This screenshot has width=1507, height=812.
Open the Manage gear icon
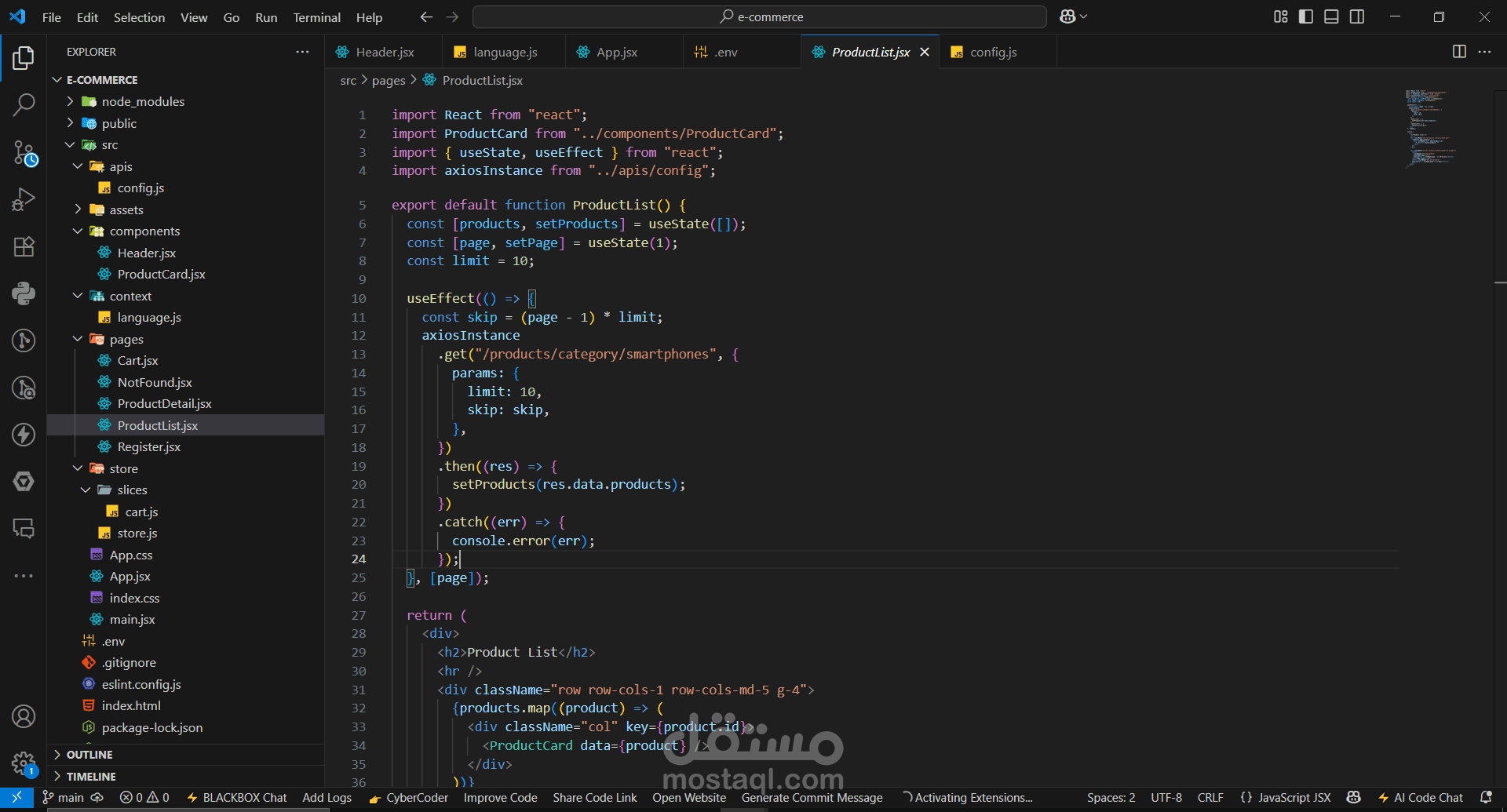(24, 763)
